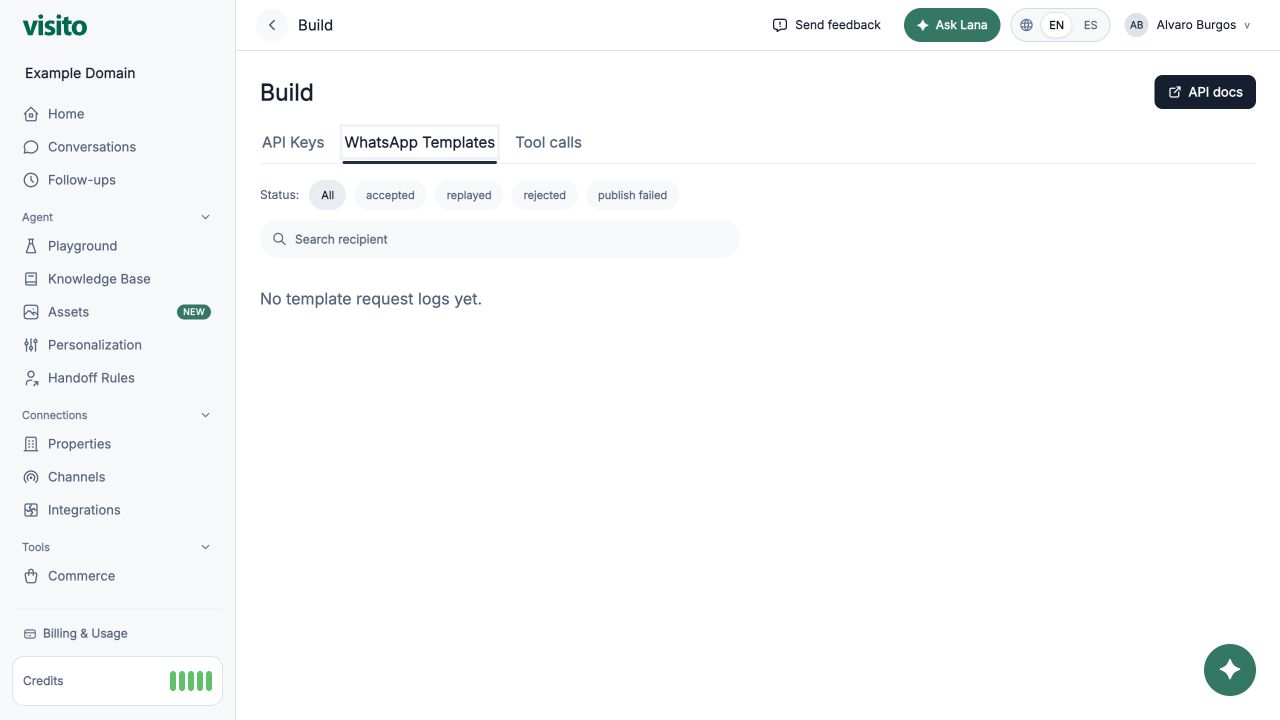Filter by replayed status

pyautogui.click(x=469, y=195)
